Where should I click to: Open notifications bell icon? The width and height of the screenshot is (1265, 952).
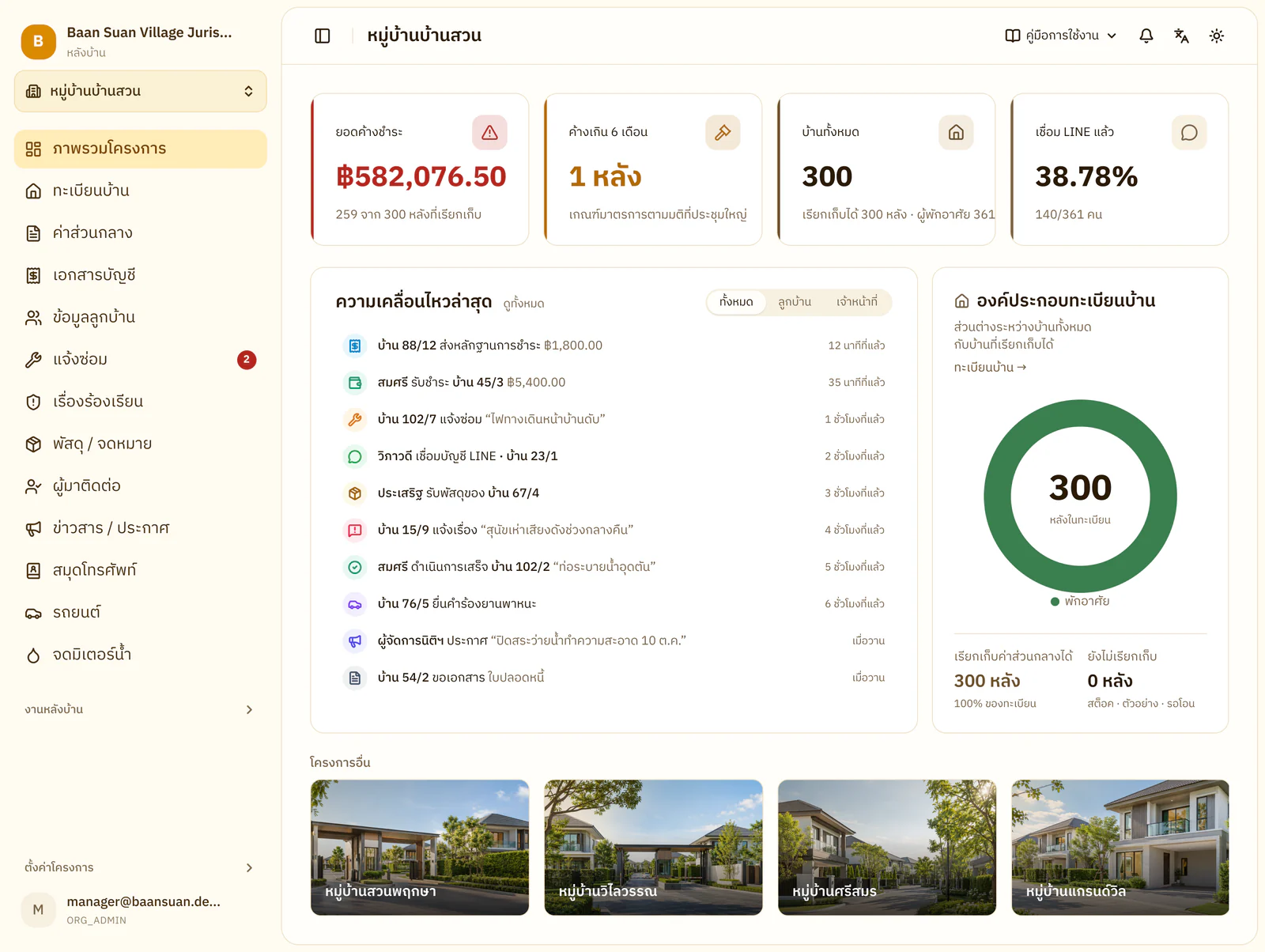(1146, 36)
